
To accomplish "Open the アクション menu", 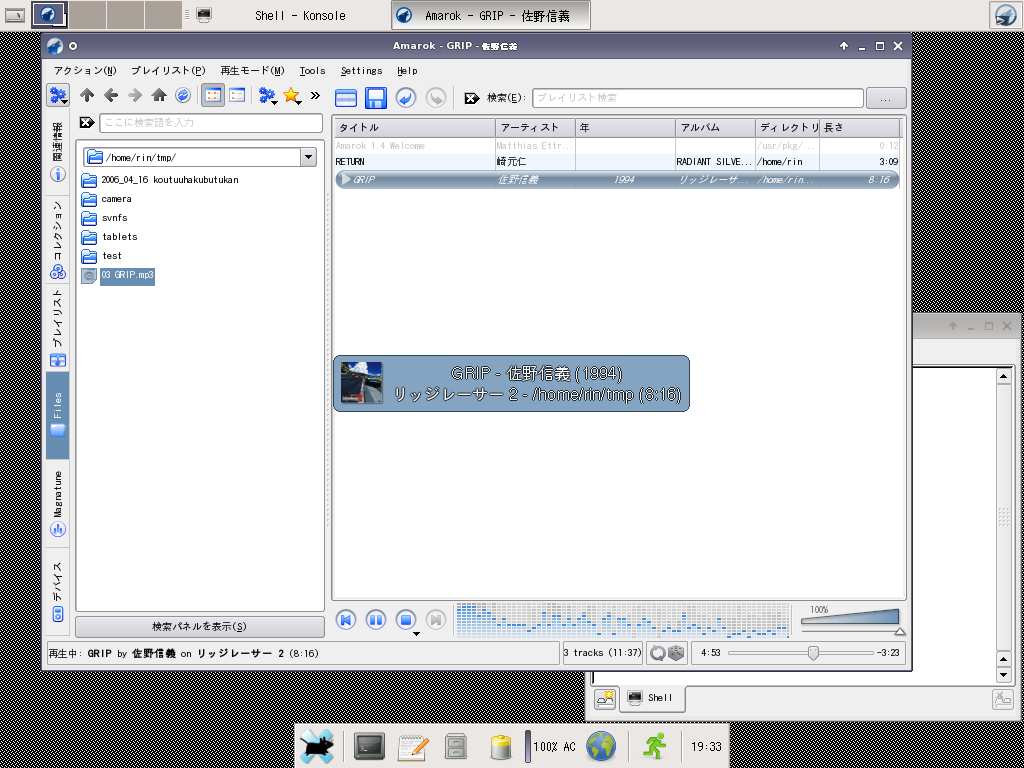I will point(85,71).
